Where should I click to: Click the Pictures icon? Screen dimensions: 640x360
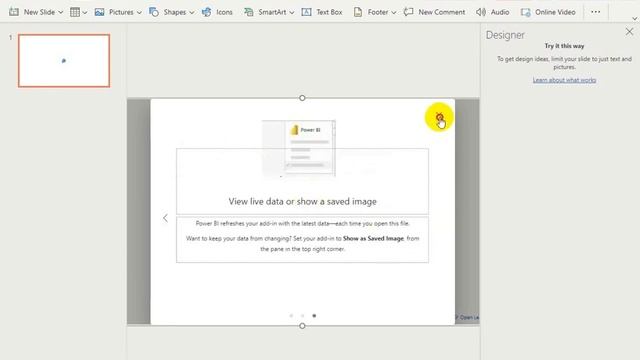(x=99, y=12)
